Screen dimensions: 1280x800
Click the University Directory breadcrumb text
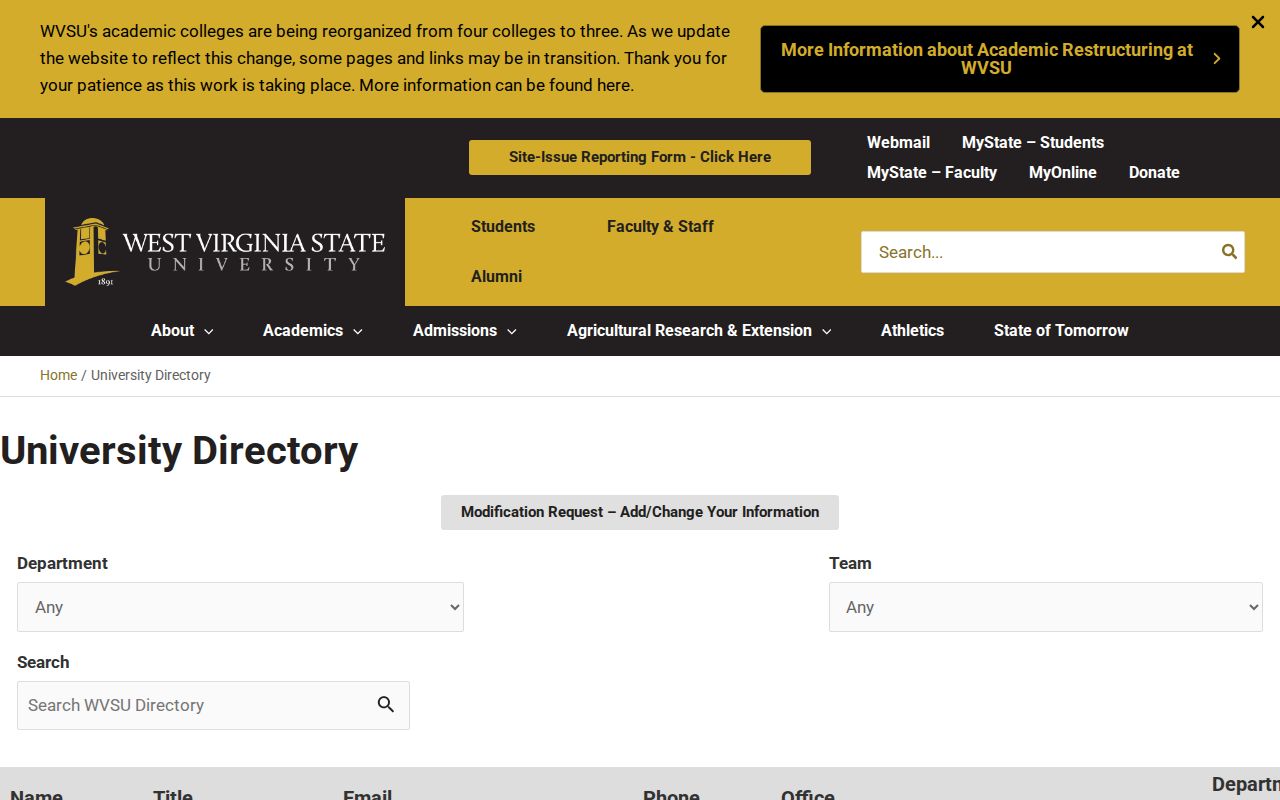pos(151,375)
